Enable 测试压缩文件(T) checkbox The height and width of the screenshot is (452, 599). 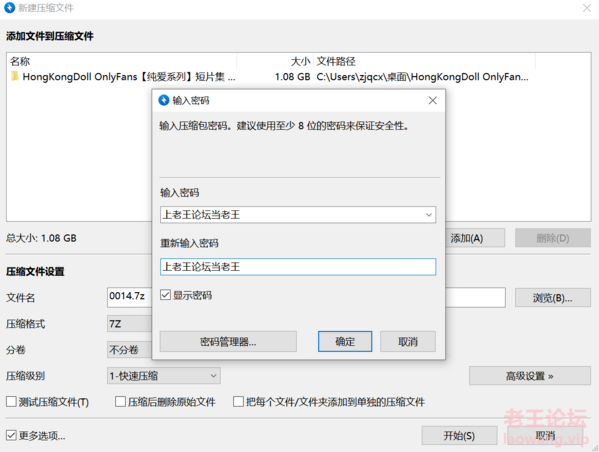click(11, 402)
